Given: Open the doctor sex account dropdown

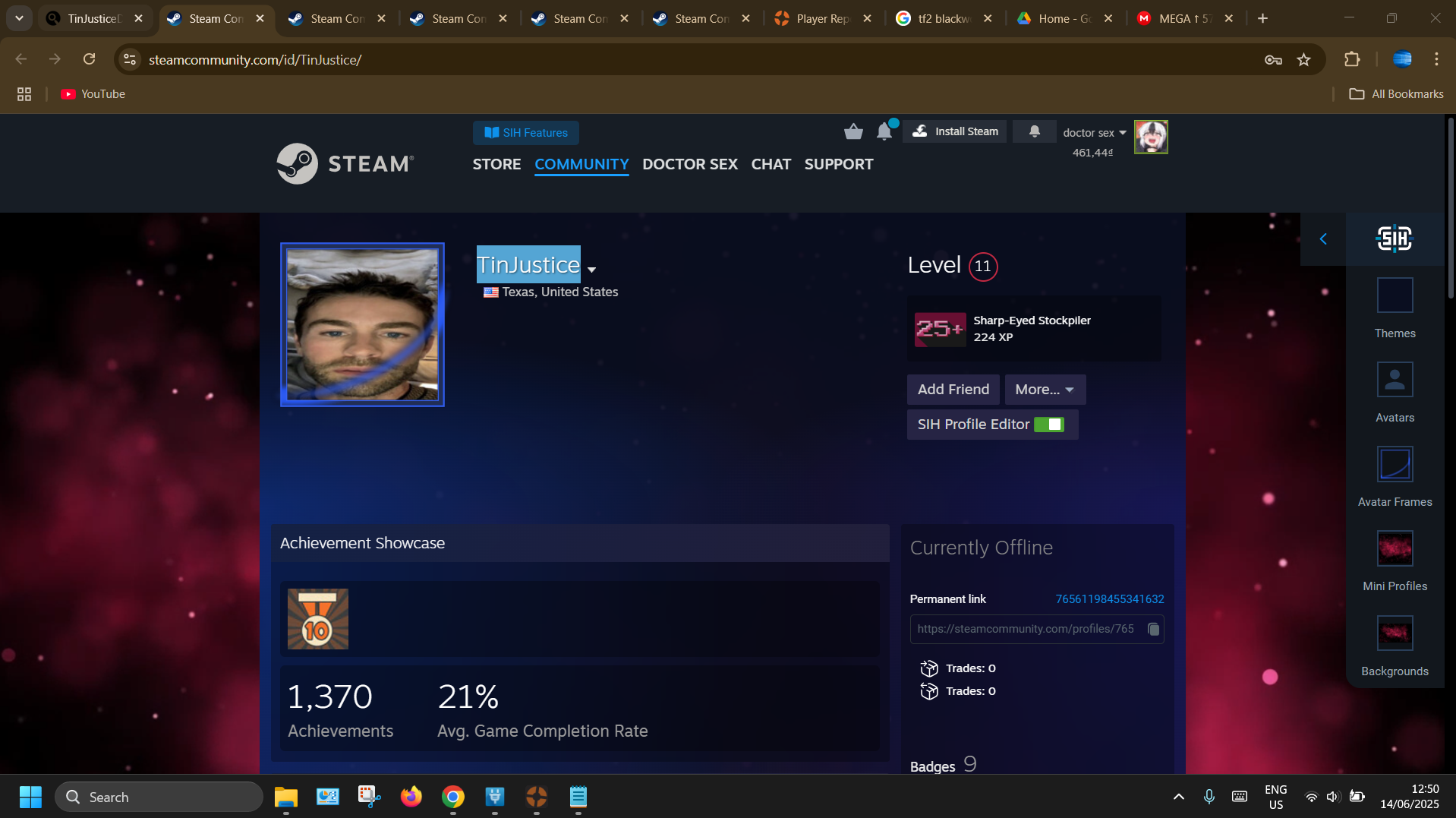Looking at the screenshot, I should [1094, 132].
